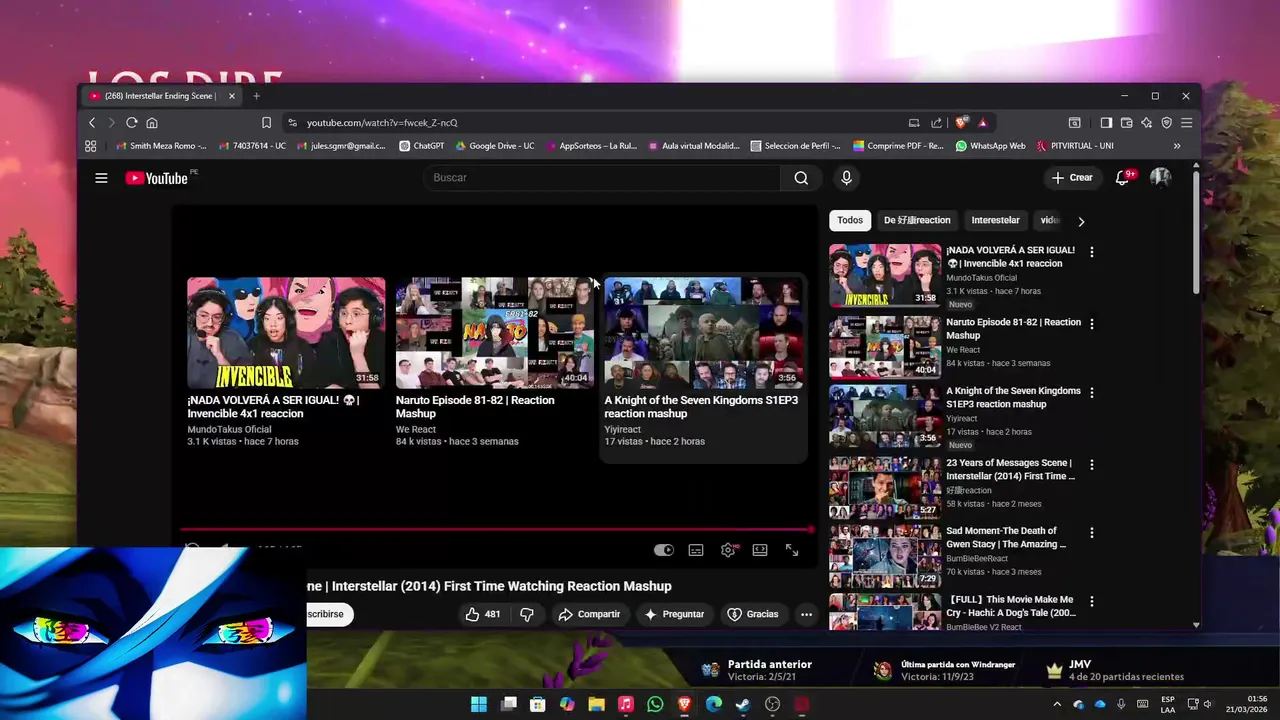Viewport: 1280px width, 720px height.
Task: Open the WhatsApp Web bookmark
Action: tap(990, 146)
